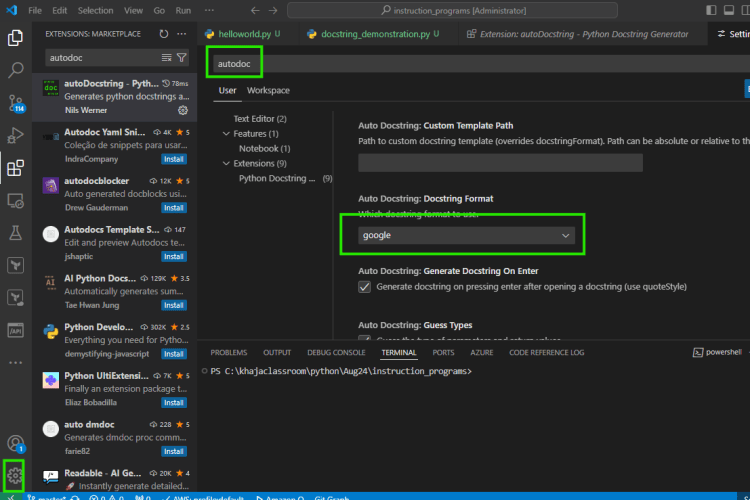Select the Workspace settings tab
750x500 pixels.
pyautogui.click(x=268, y=90)
